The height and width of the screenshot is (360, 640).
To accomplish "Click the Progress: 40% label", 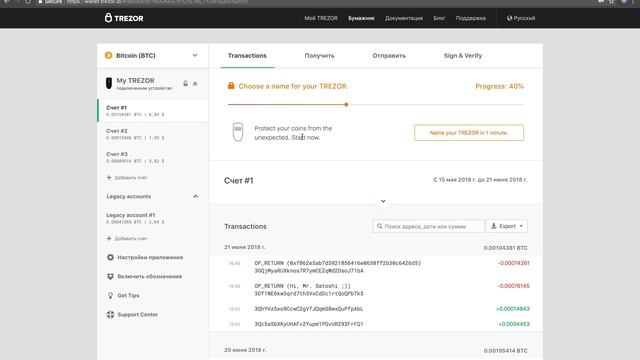I will (499, 86).
